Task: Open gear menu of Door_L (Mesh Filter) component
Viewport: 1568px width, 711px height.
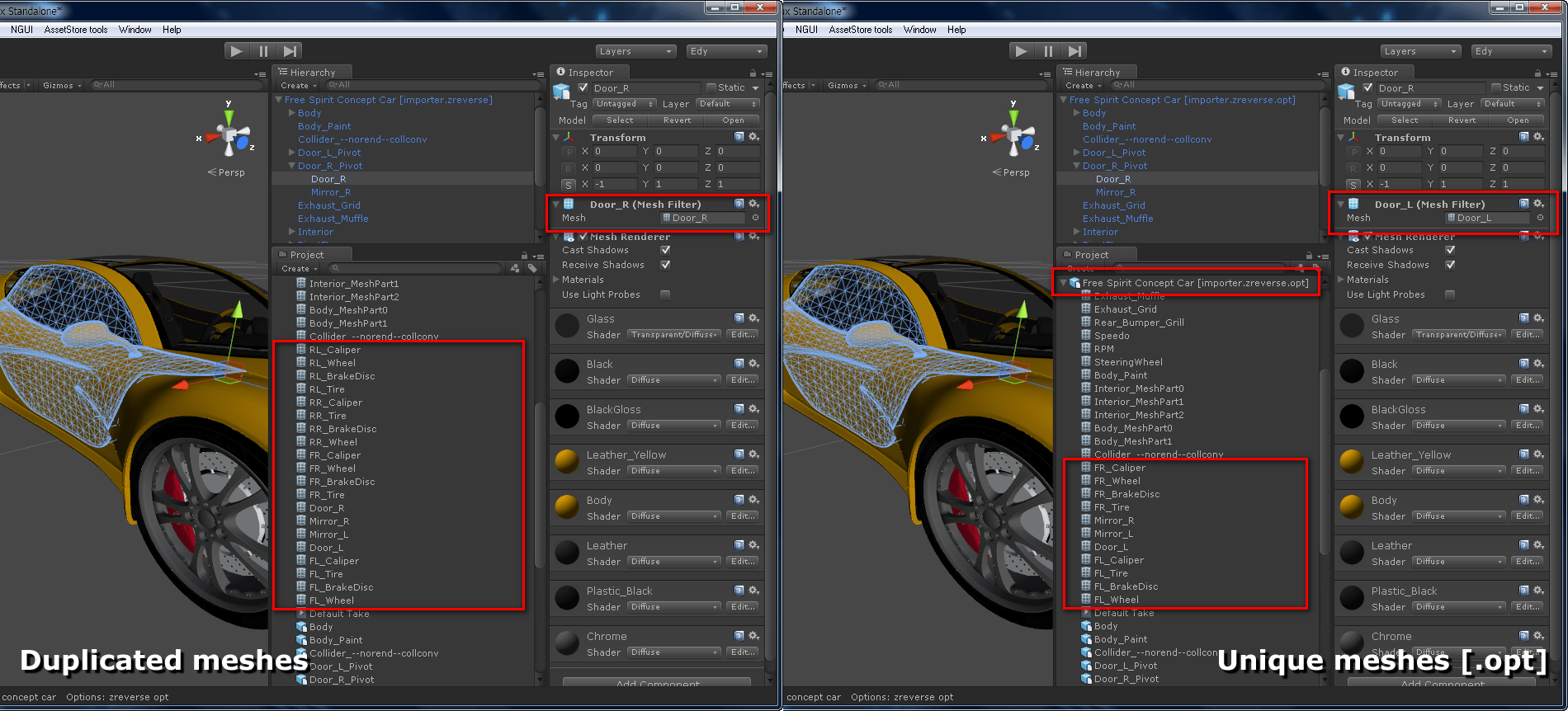Action: tap(1538, 204)
